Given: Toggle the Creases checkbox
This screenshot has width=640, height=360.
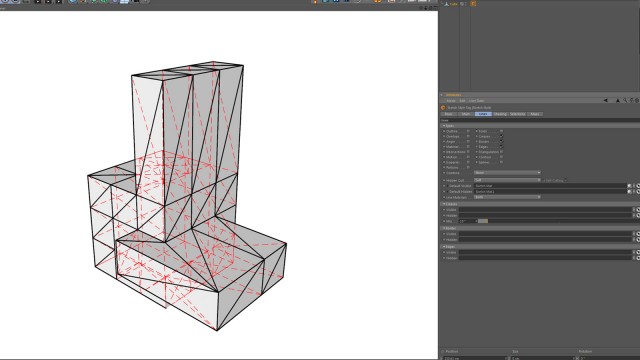Looking at the screenshot, I should point(501,136).
